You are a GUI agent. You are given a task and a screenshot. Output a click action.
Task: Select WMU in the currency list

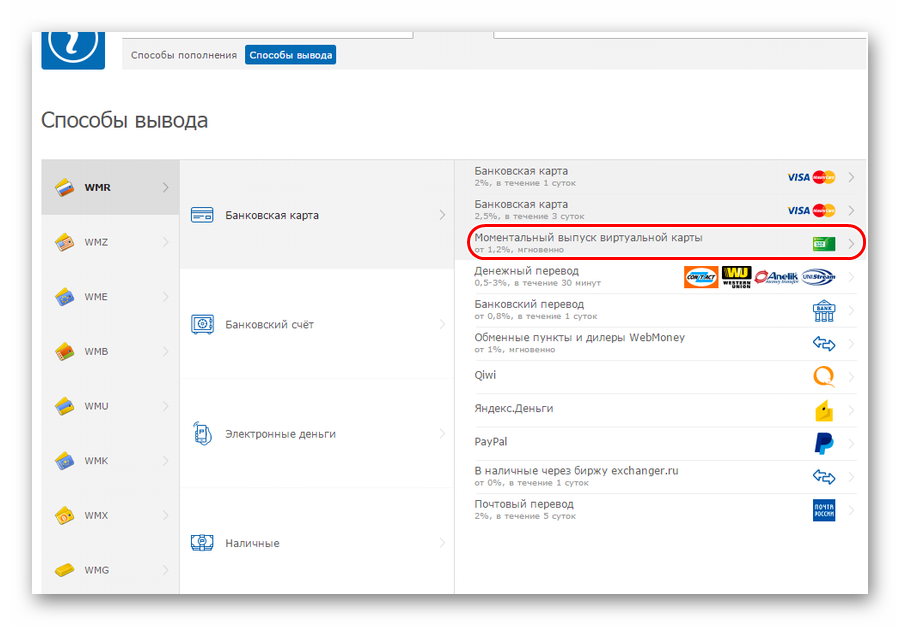(110, 406)
